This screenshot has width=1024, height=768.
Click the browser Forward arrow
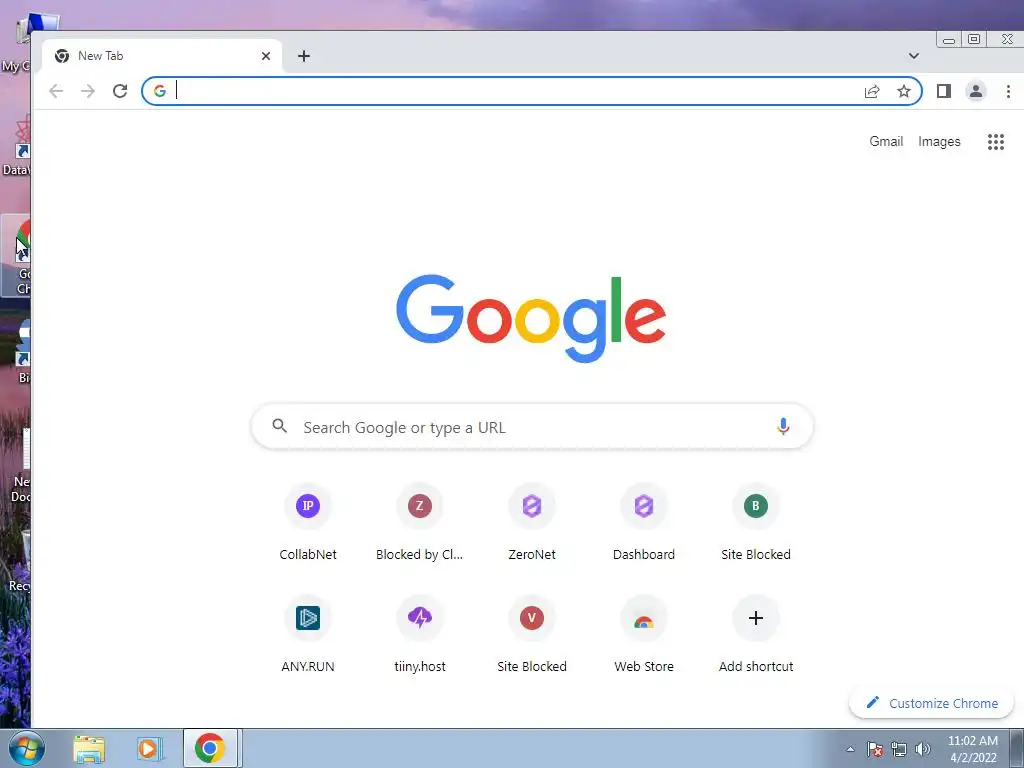tap(88, 91)
